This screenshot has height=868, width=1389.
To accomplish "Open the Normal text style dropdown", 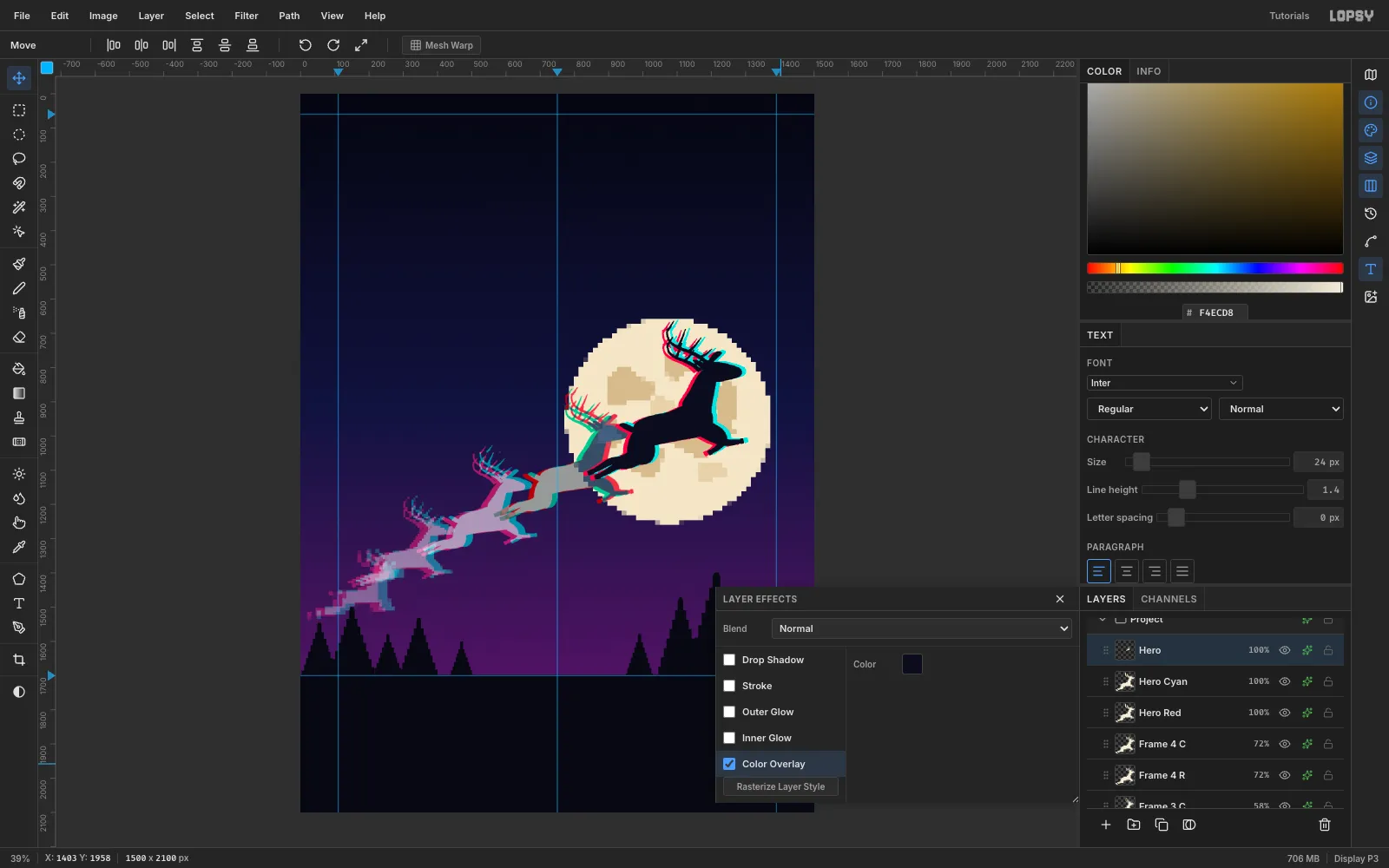I will click(1281, 409).
